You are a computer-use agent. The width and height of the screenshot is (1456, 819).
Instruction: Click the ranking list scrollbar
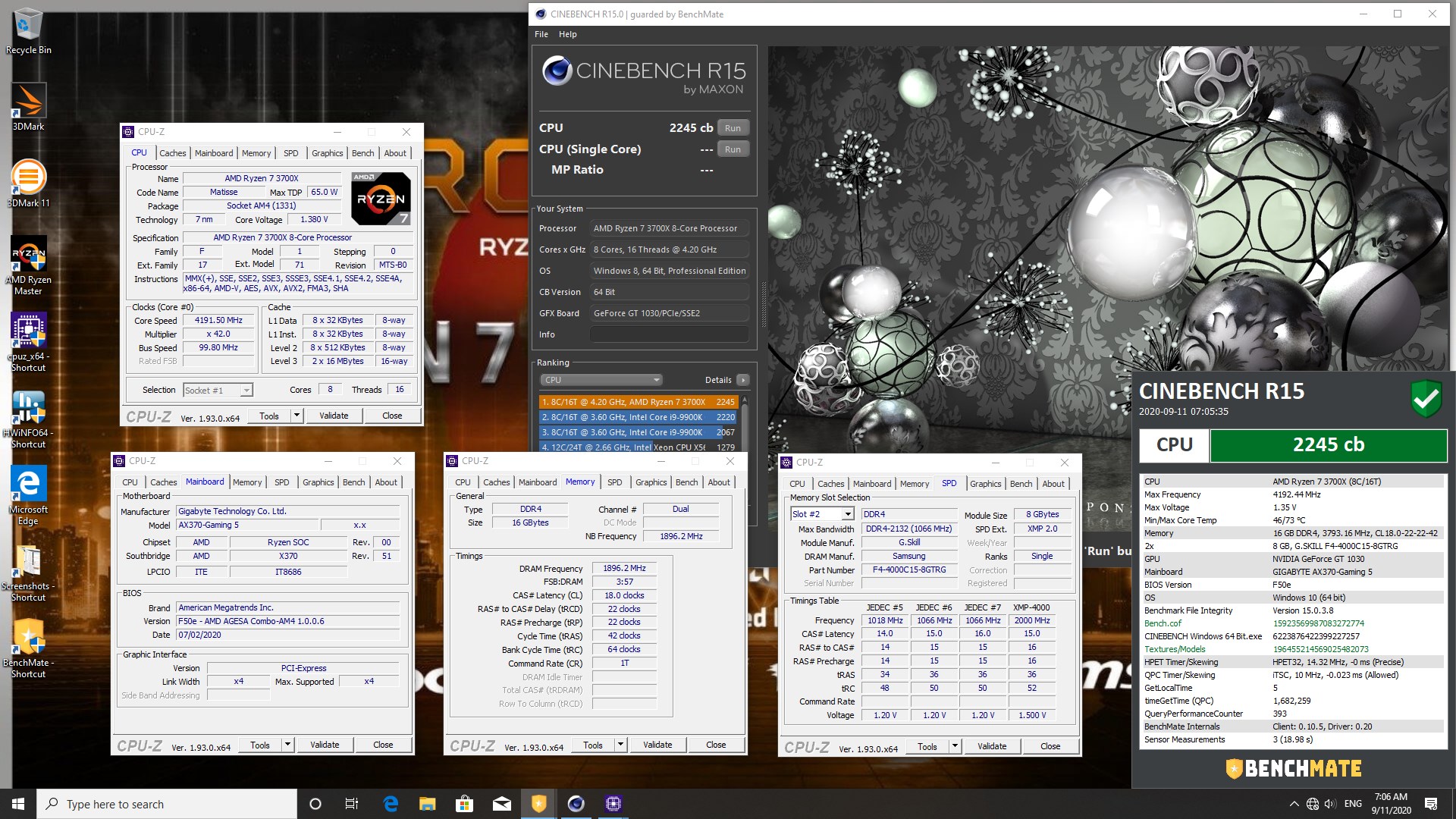click(x=744, y=423)
